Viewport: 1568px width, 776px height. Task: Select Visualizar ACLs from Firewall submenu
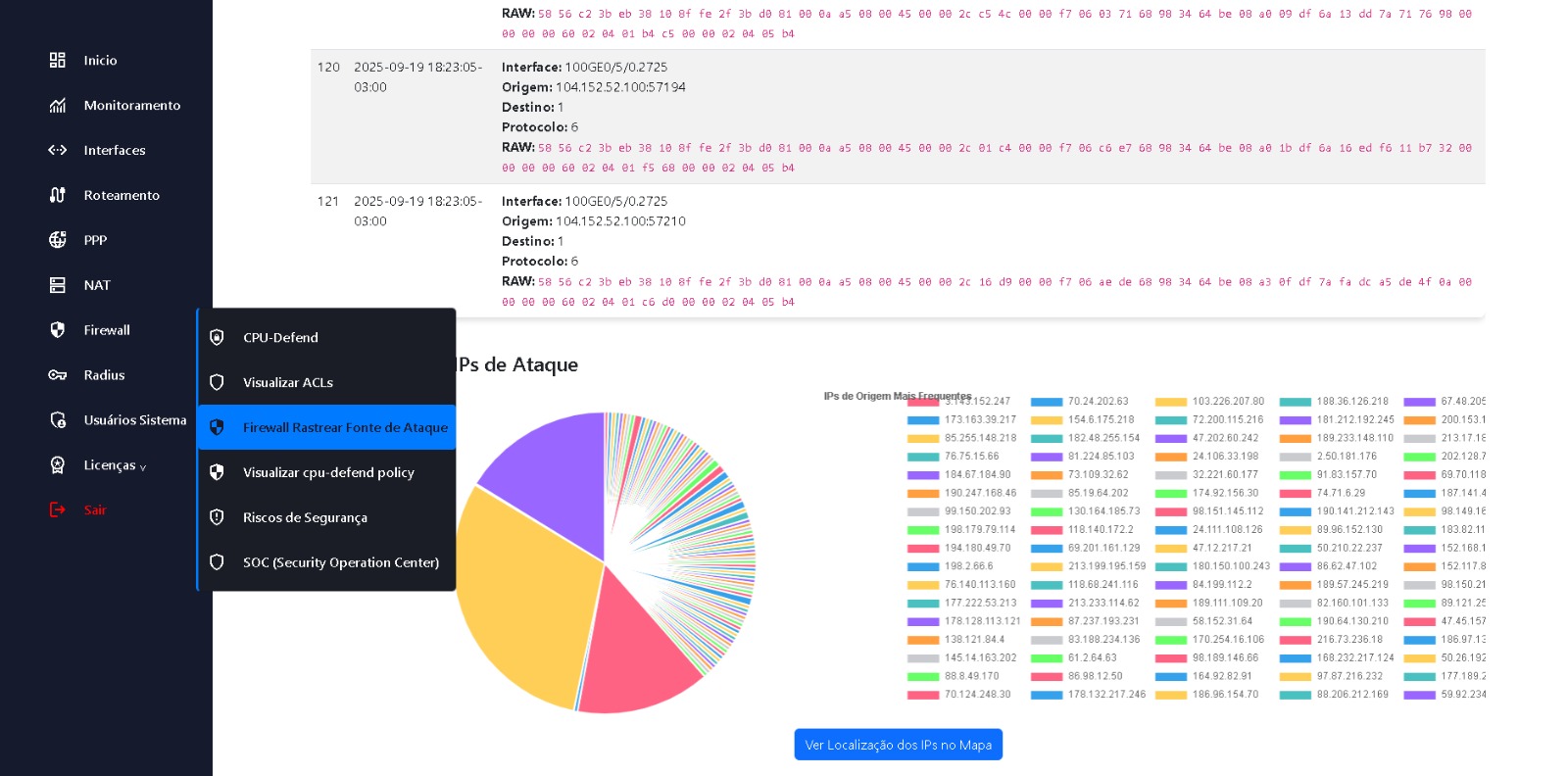287,383
